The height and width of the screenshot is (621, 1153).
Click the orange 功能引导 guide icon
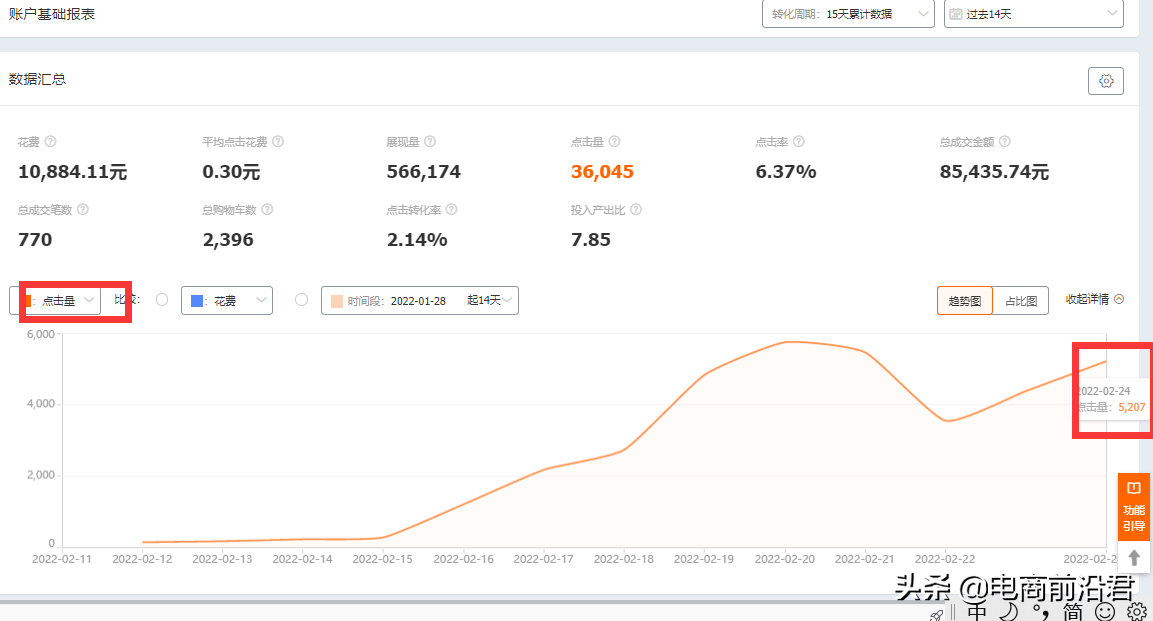(1133, 507)
